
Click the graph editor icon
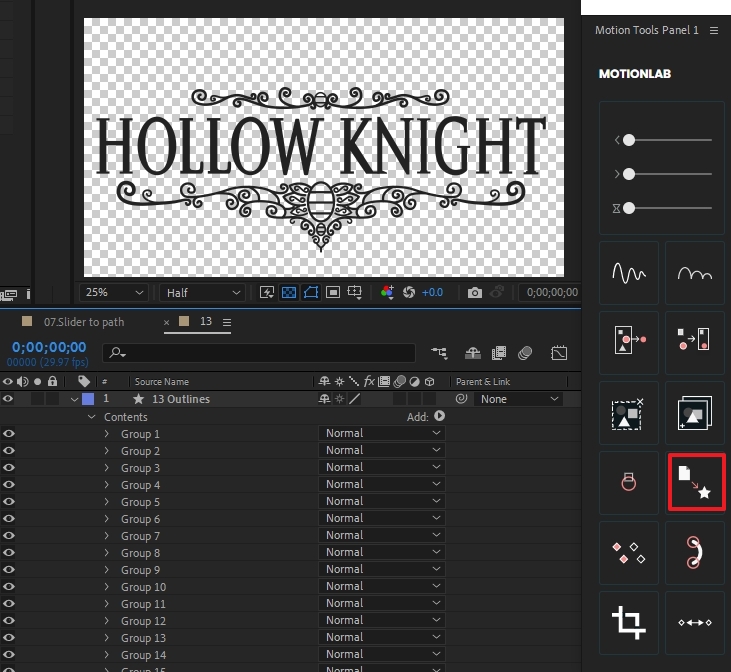coord(559,353)
